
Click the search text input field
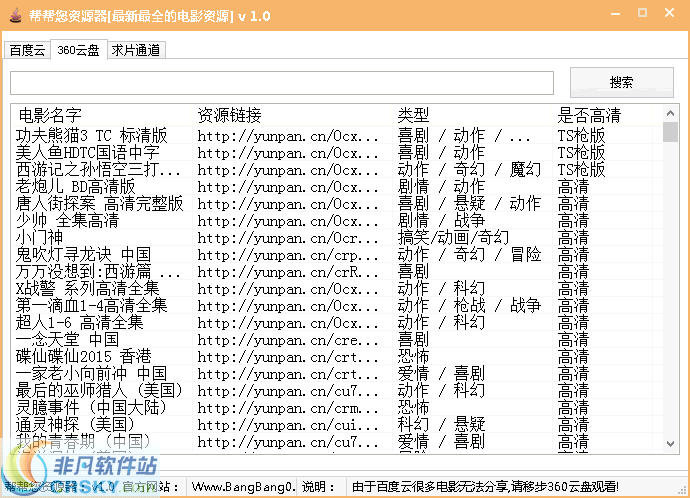[282, 83]
